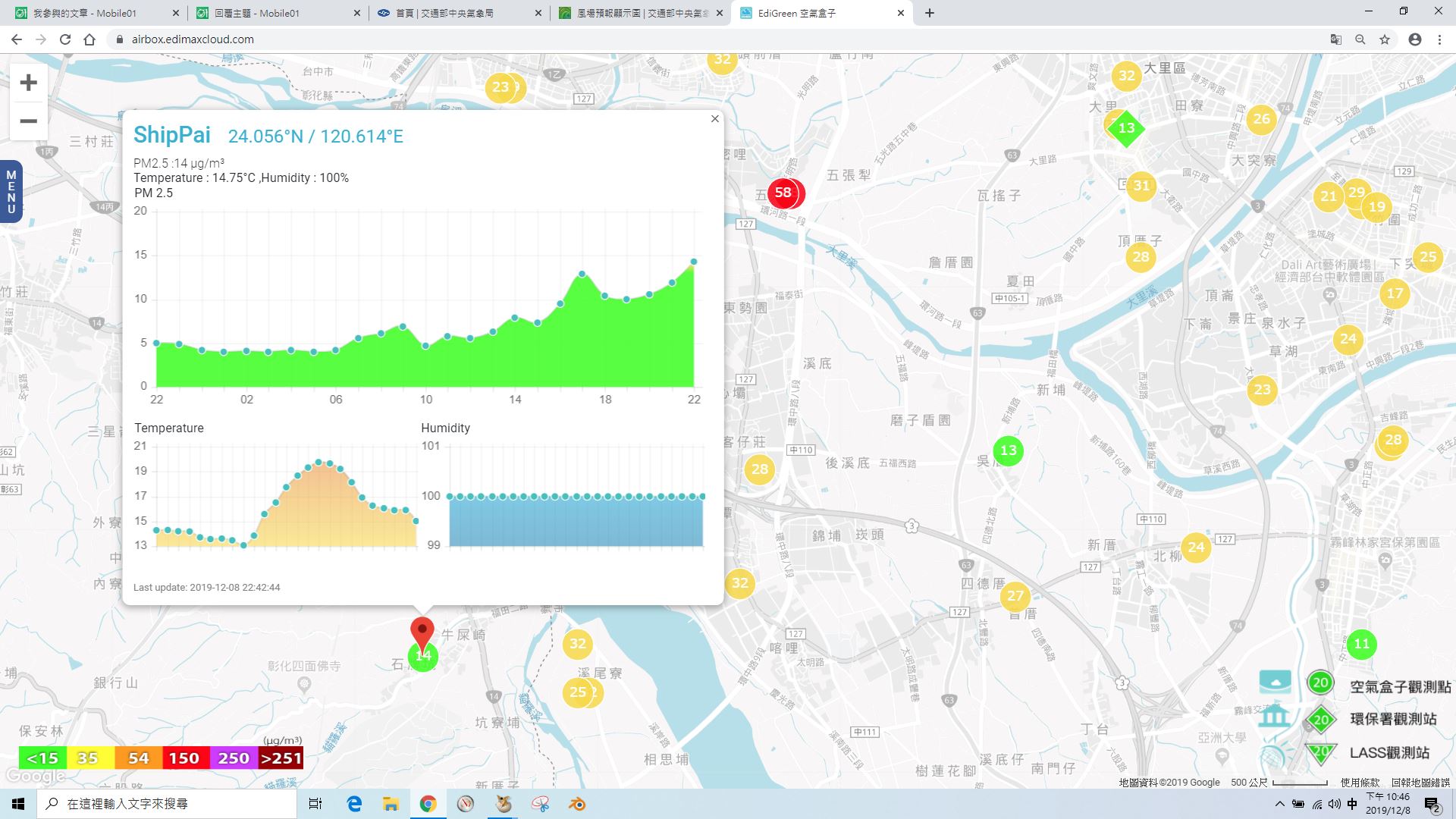Bookmark this page with star icon
This screenshot has width=1456, height=819.
tap(1385, 39)
